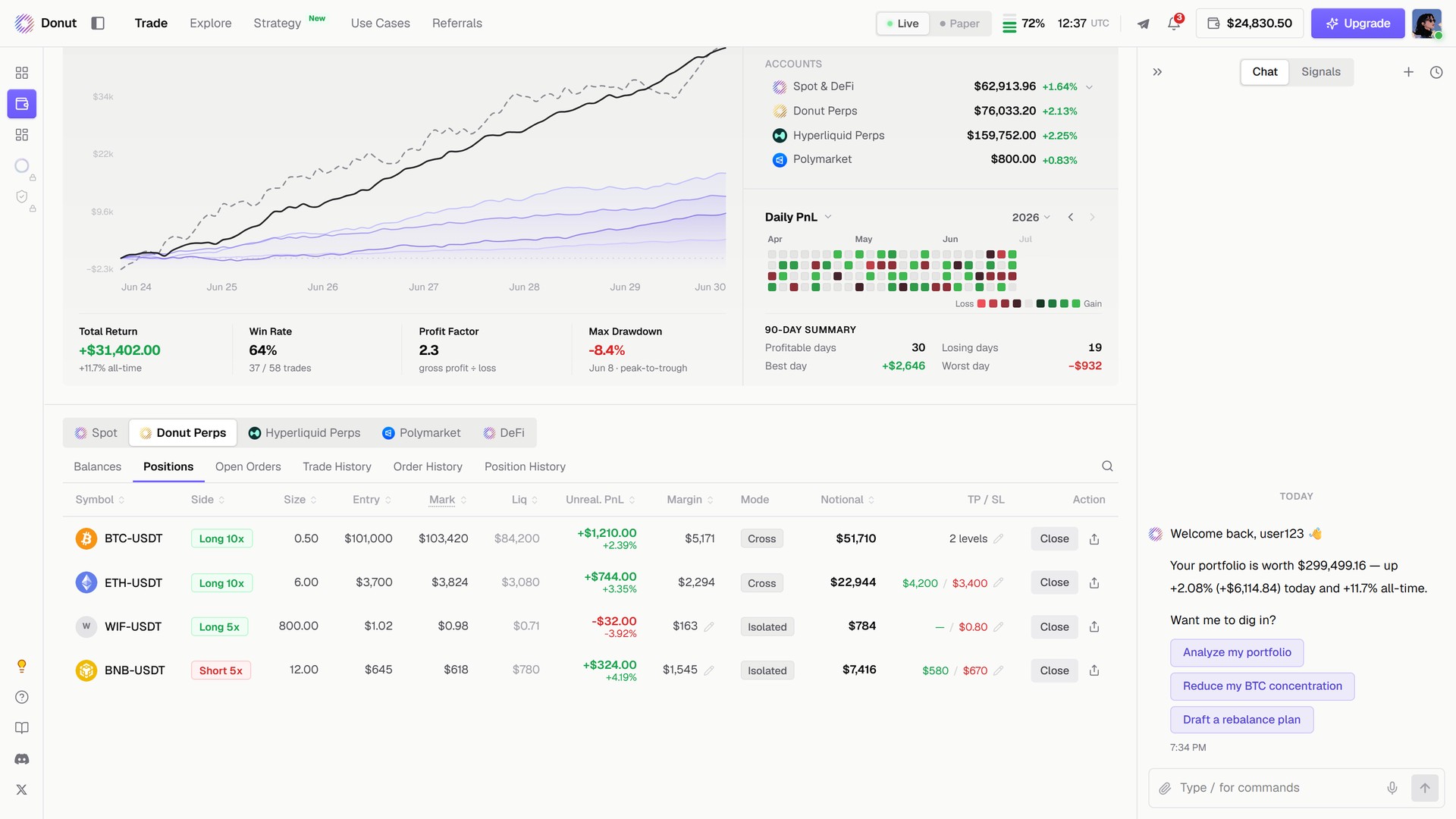1456x819 pixels.
Task: Close the BNB-USDT position
Action: [1054, 670]
